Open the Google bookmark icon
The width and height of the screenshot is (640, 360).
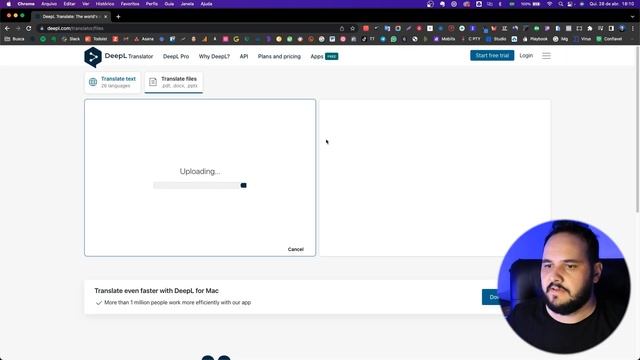pyautogui.click(x=236, y=39)
